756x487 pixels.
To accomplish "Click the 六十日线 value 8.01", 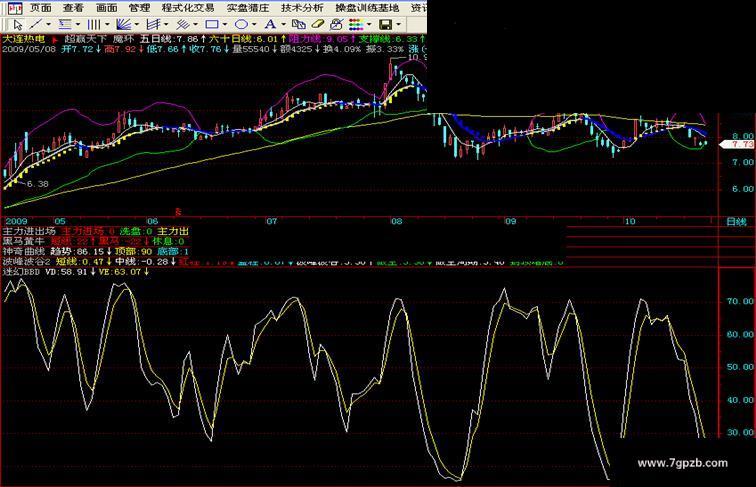I will 267,39.
